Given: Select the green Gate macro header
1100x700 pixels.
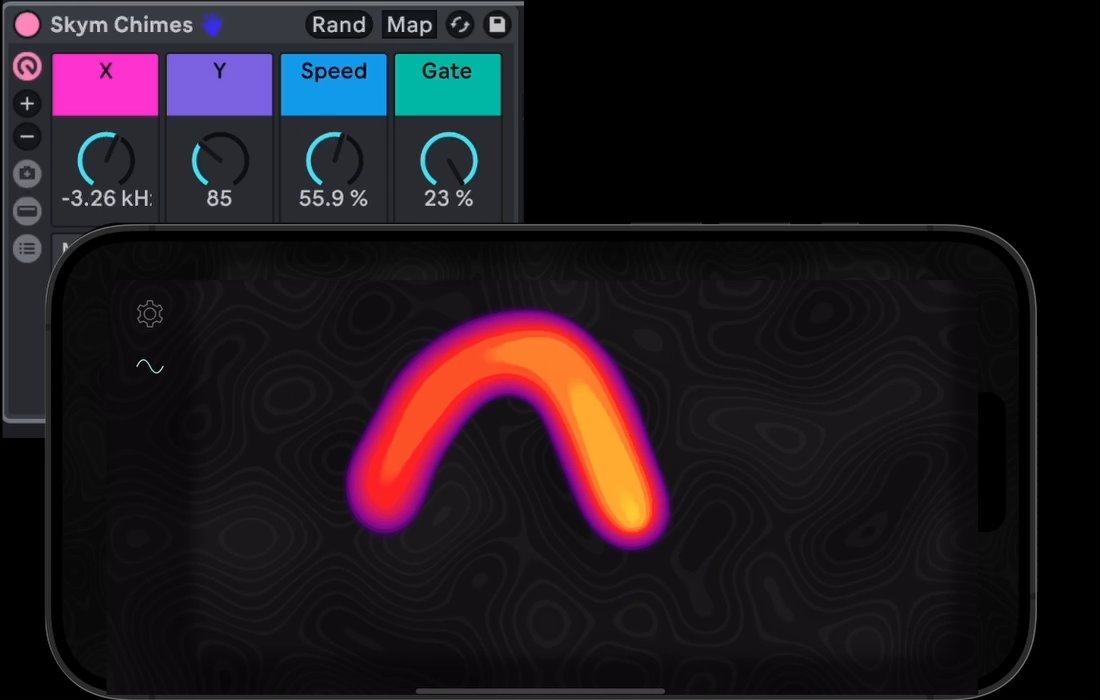Looking at the screenshot, I should pyautogui.click(x=448, y=84).
